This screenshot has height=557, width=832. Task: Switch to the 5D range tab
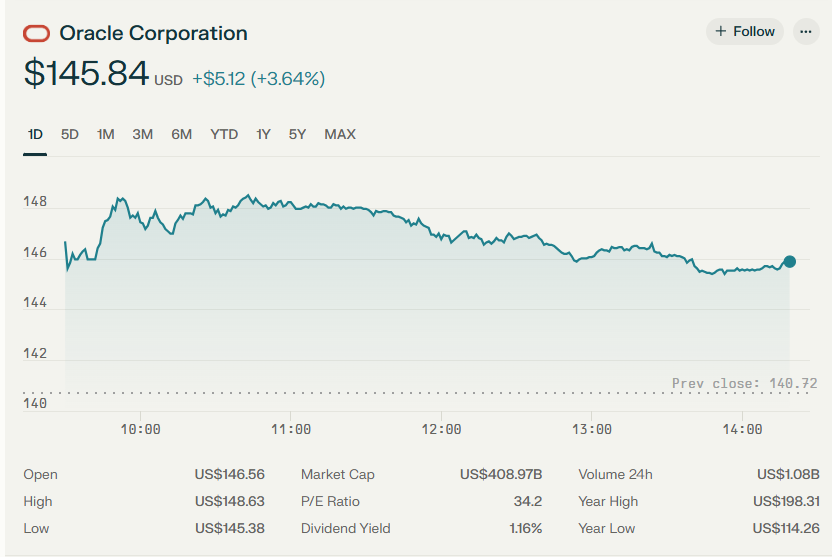click(70, 135)
